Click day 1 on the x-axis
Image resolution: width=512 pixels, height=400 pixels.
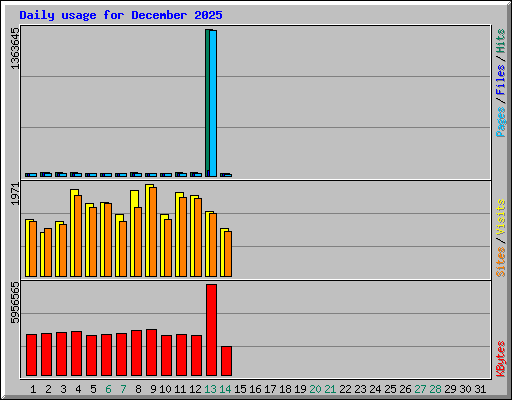pos(33,389)
